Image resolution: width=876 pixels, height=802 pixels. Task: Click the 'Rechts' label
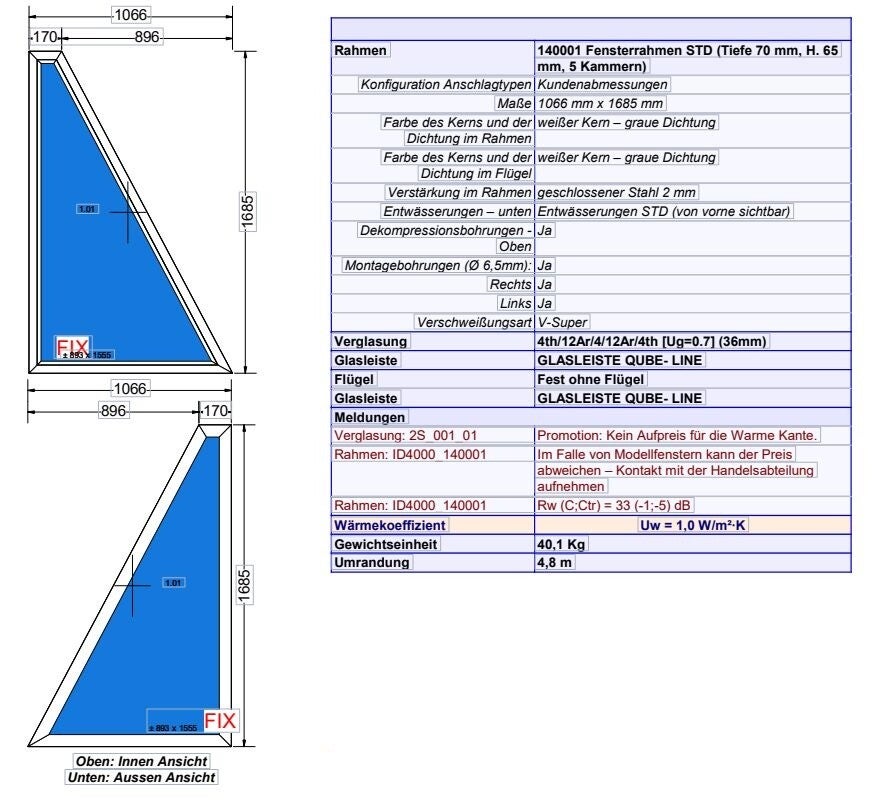coord(511,284)
